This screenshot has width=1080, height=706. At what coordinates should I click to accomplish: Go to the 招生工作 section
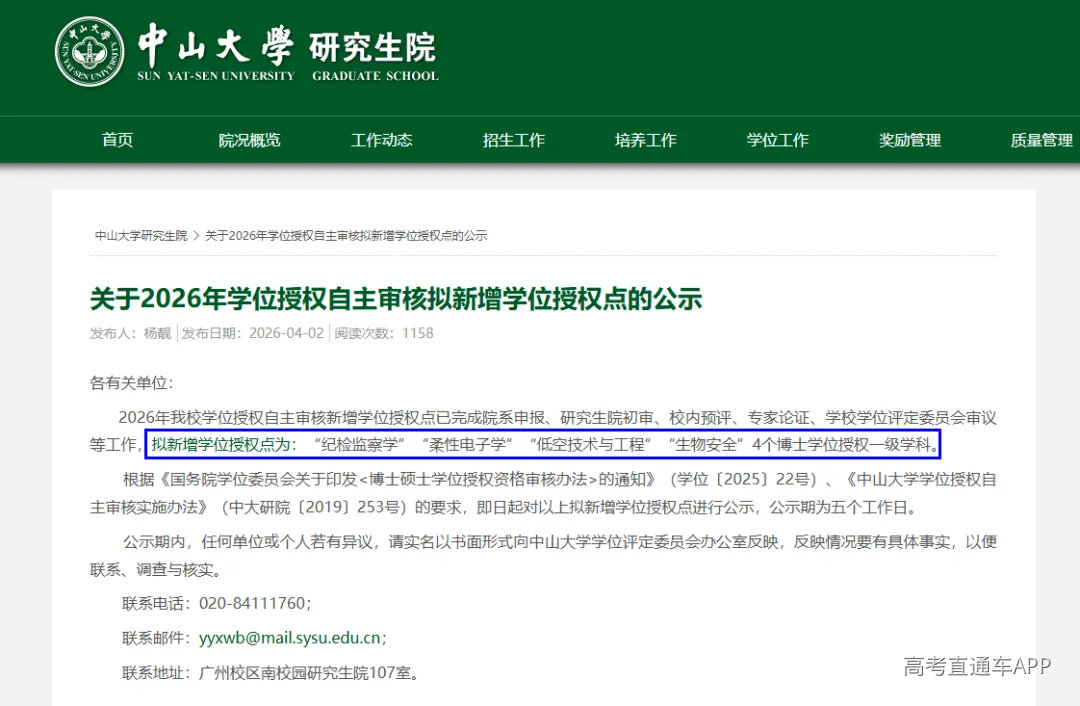coord(513,140)
